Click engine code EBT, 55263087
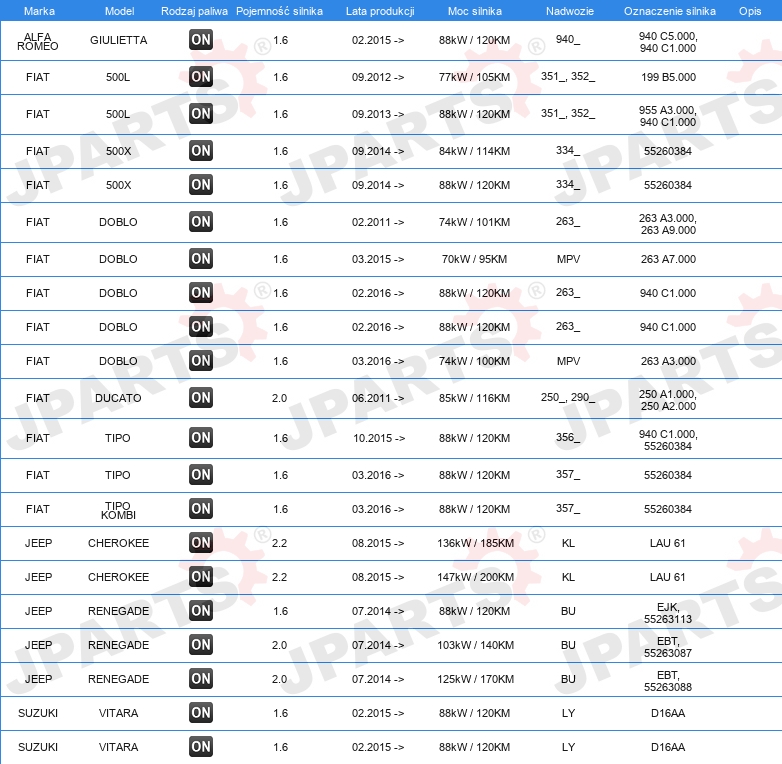Image resolution: width=782 pixels, height=764 pixels. (668, 647)
